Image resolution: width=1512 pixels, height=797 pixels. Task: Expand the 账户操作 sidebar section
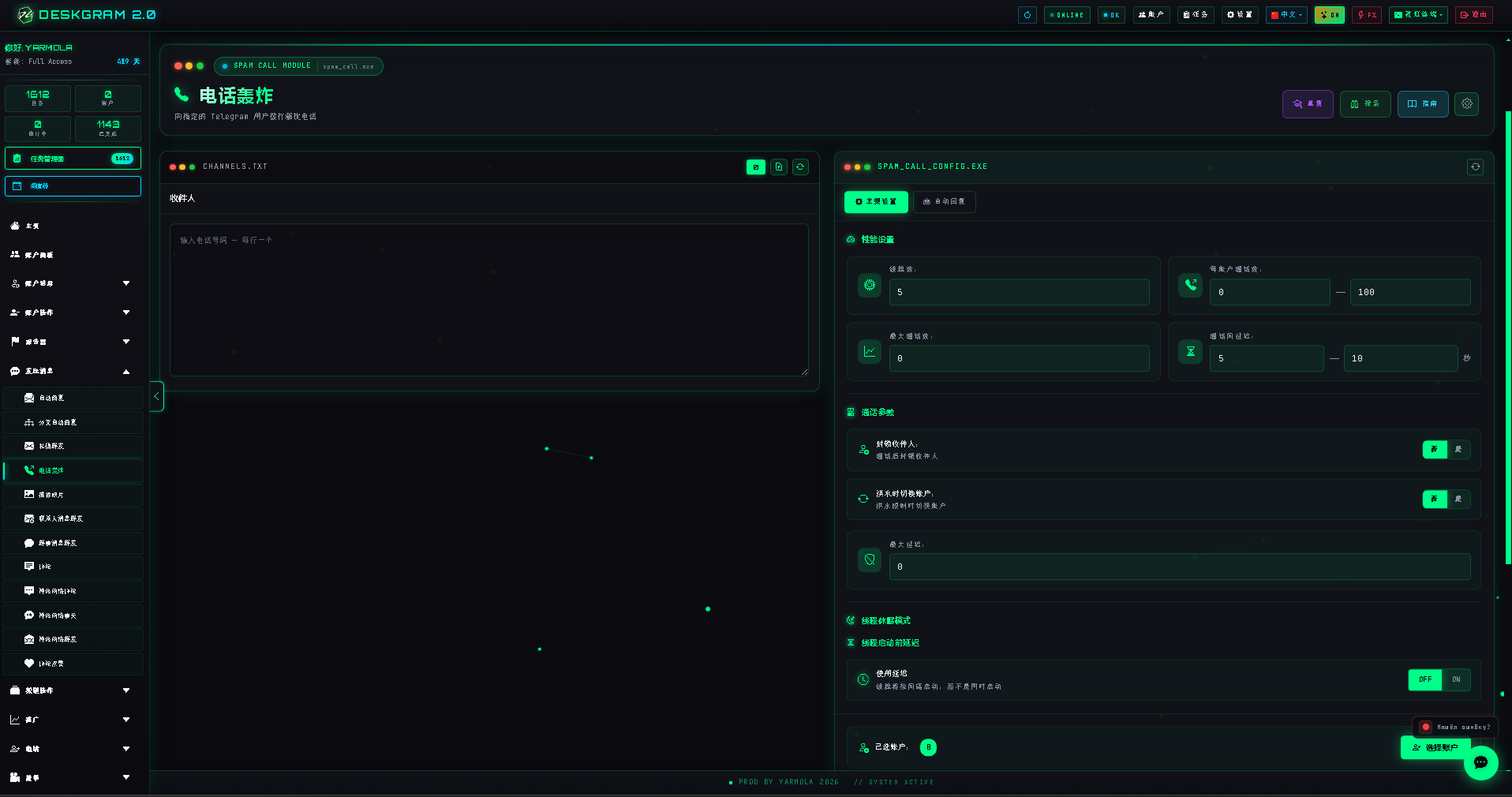pos(73,312)
